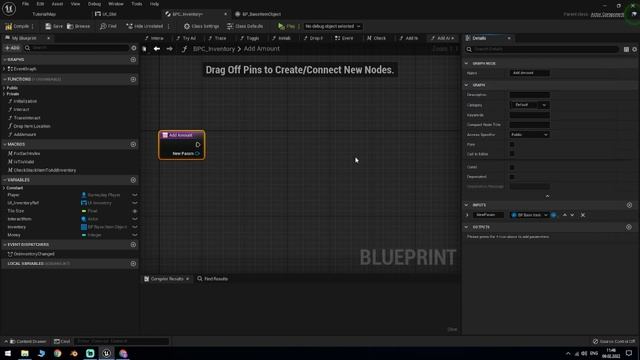Screen dimensions: 640x360
Task: Collapse advanced graph options arrow
Action: (x=547, y=196)
